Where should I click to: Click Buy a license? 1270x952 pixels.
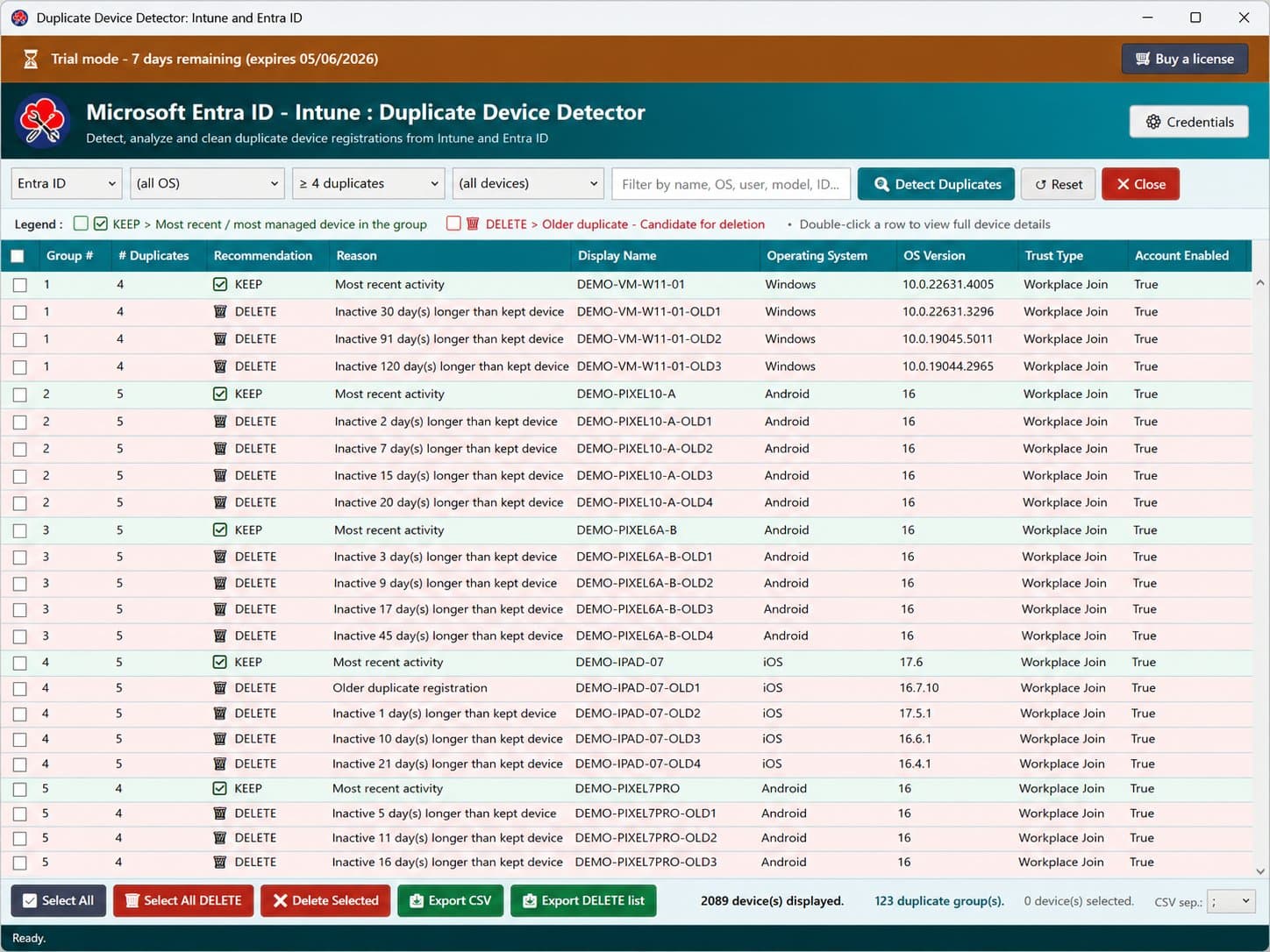[1185, 59]
